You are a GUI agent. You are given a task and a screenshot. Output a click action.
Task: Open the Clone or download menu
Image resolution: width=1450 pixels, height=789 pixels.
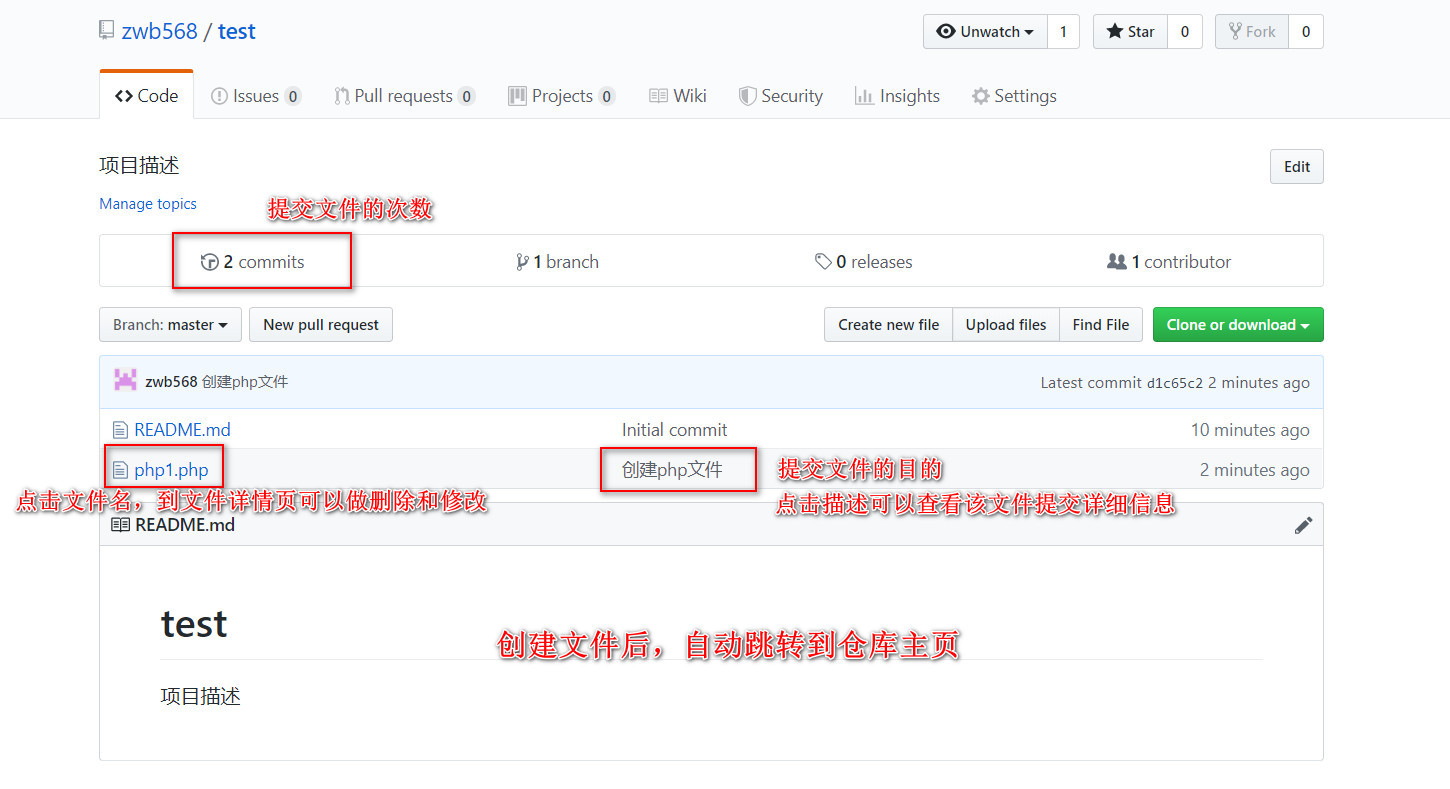coord(1237,324)
